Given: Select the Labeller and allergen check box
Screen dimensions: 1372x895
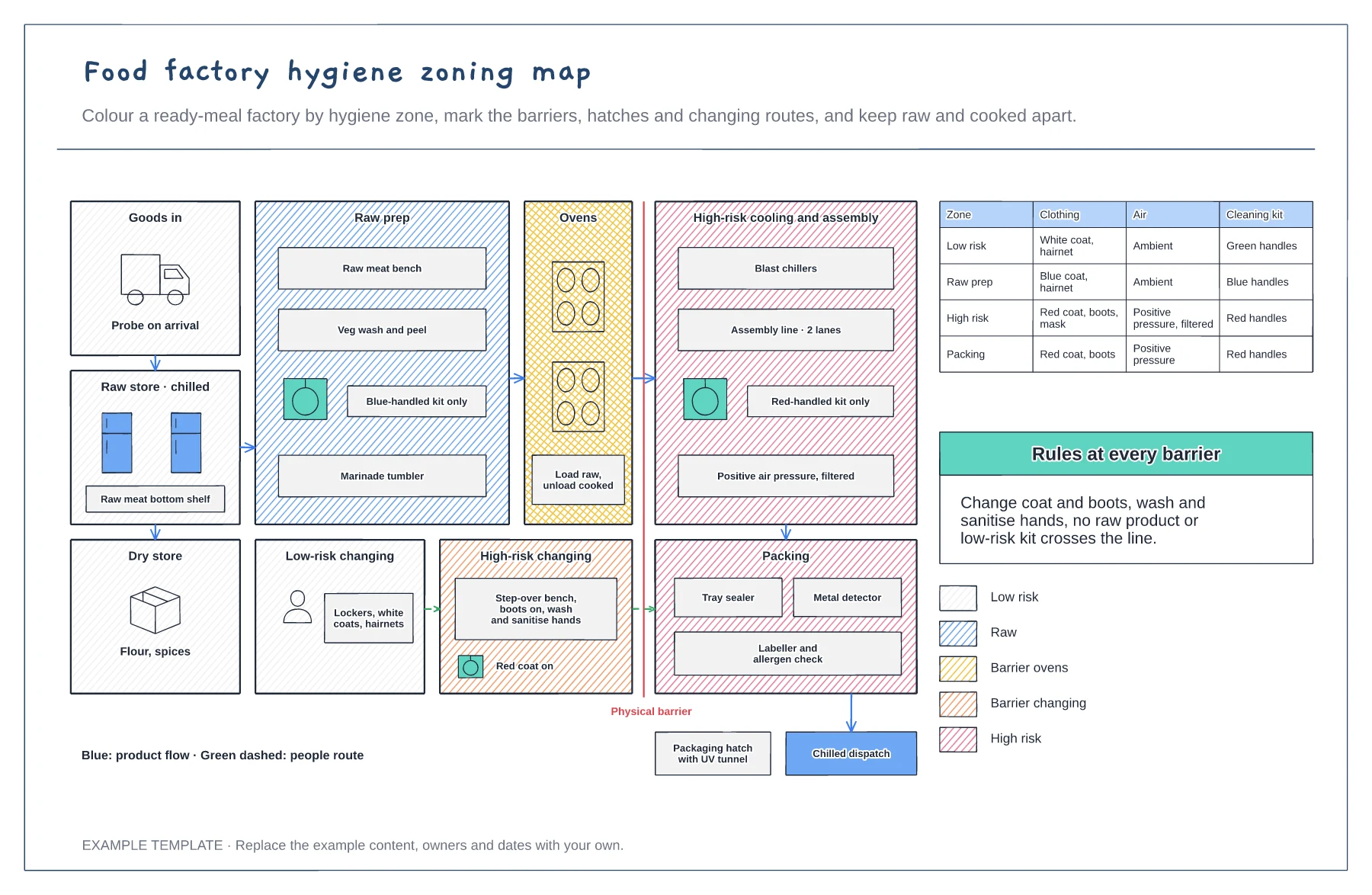Looking at the screenshot, I should click(787, 653).
